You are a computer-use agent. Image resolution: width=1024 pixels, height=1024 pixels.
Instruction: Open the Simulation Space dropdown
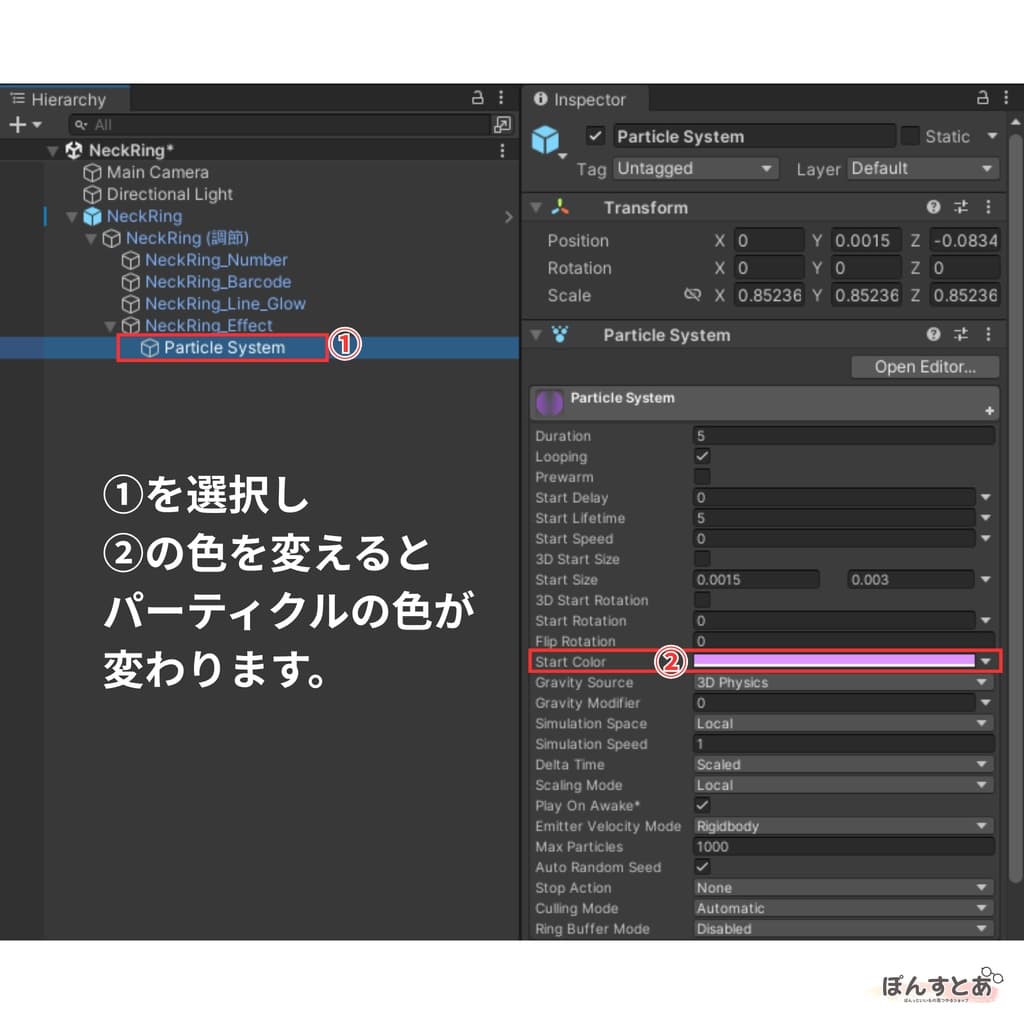point(843,723)
